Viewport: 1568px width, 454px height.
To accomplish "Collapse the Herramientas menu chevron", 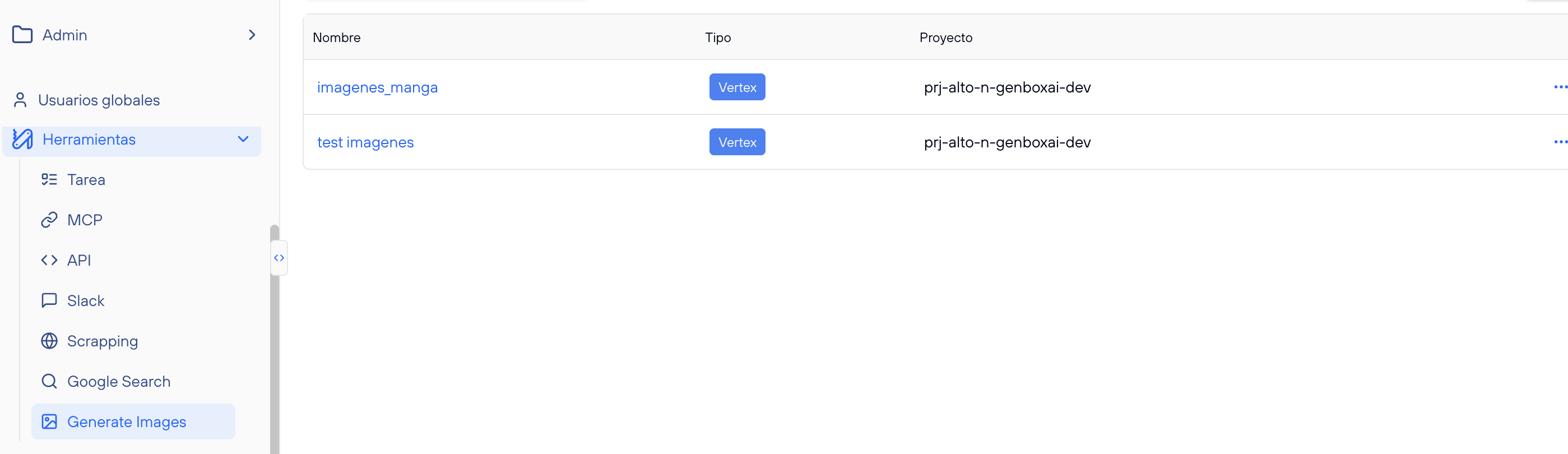I will coord(243,140).
